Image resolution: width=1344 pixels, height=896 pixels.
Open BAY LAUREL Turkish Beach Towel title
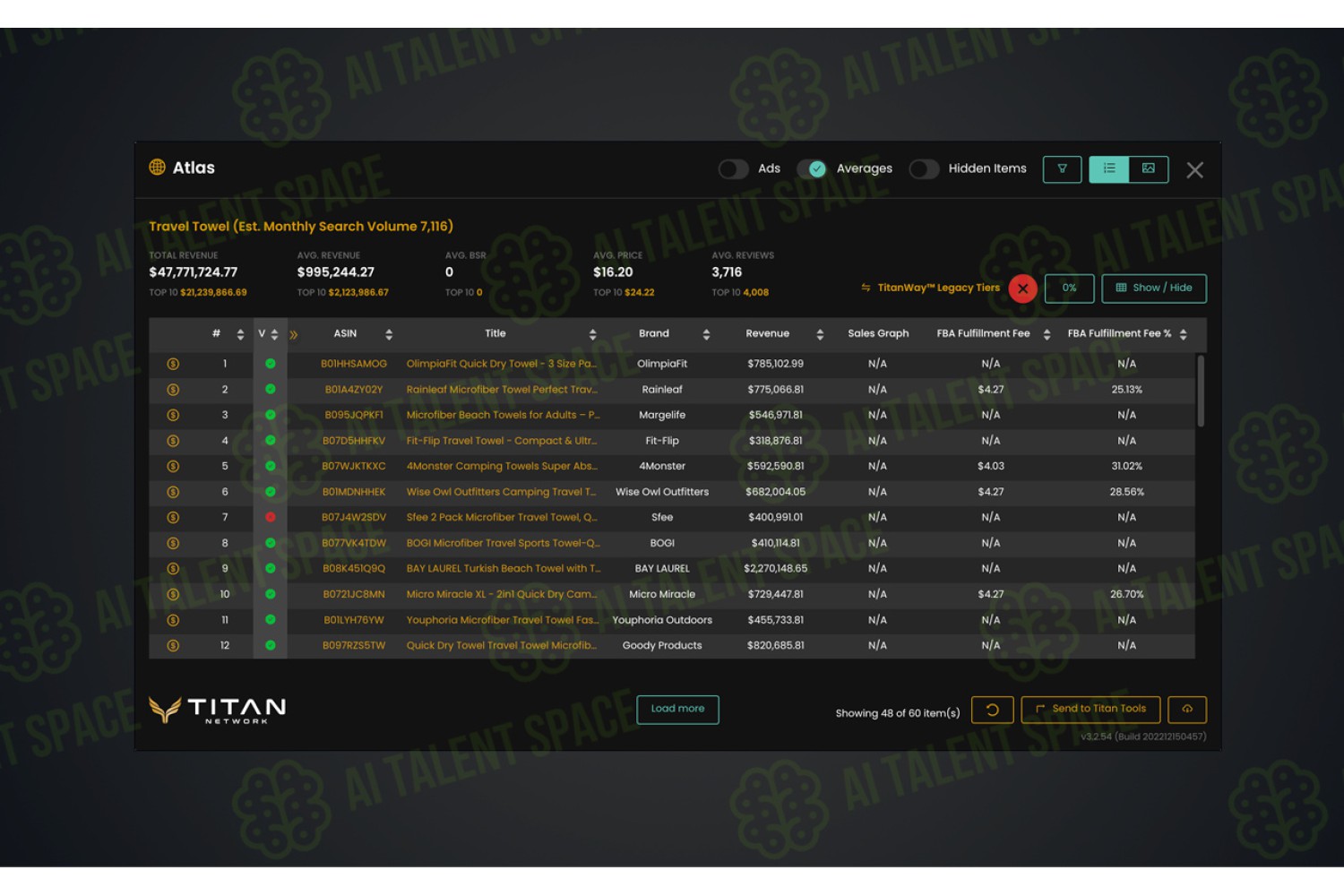(x=504, y=568)
